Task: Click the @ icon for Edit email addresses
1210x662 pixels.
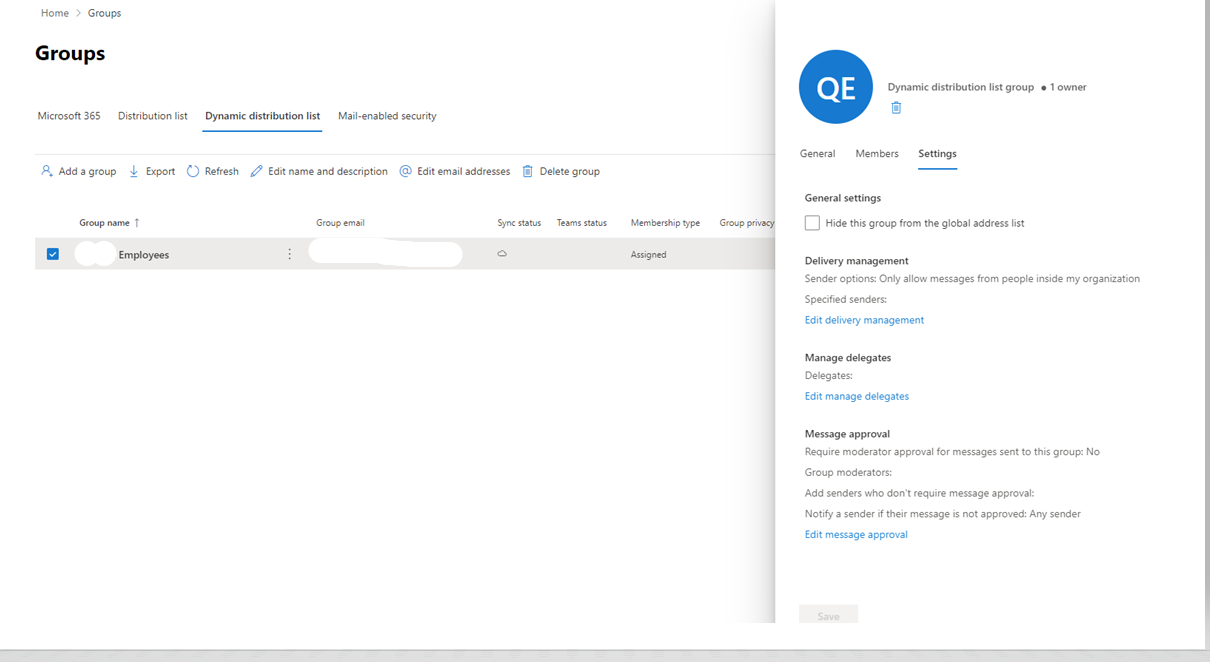Action: point(405,171)
